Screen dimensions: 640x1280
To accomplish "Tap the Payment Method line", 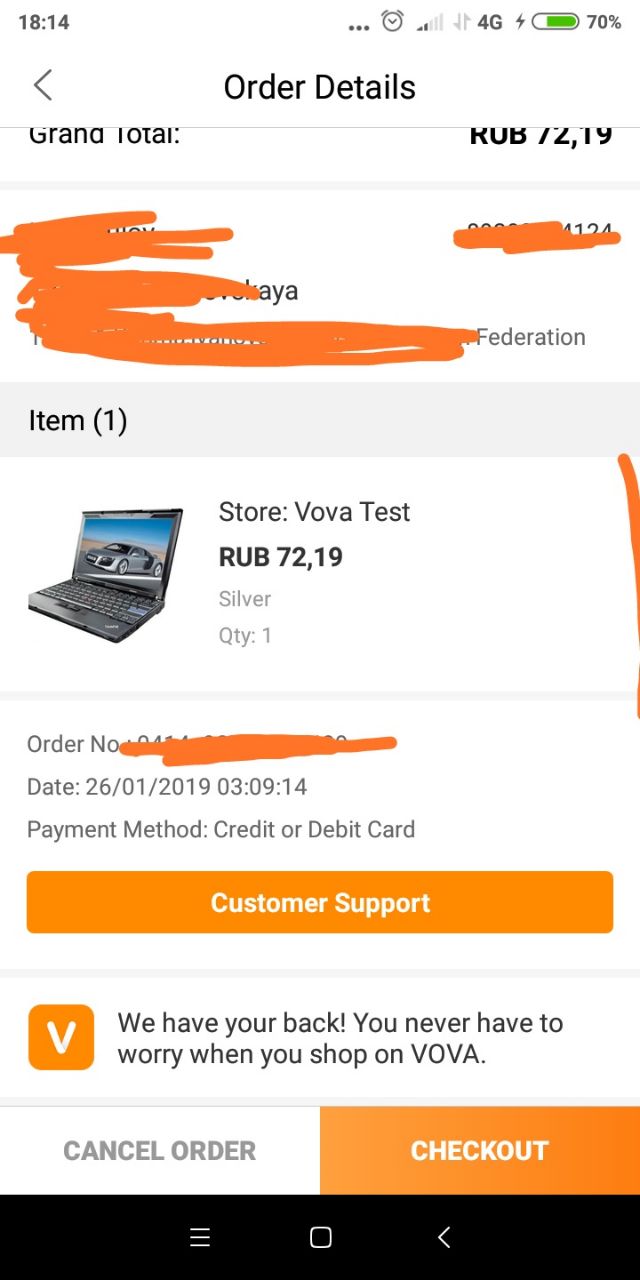I will tap(221, 829).
